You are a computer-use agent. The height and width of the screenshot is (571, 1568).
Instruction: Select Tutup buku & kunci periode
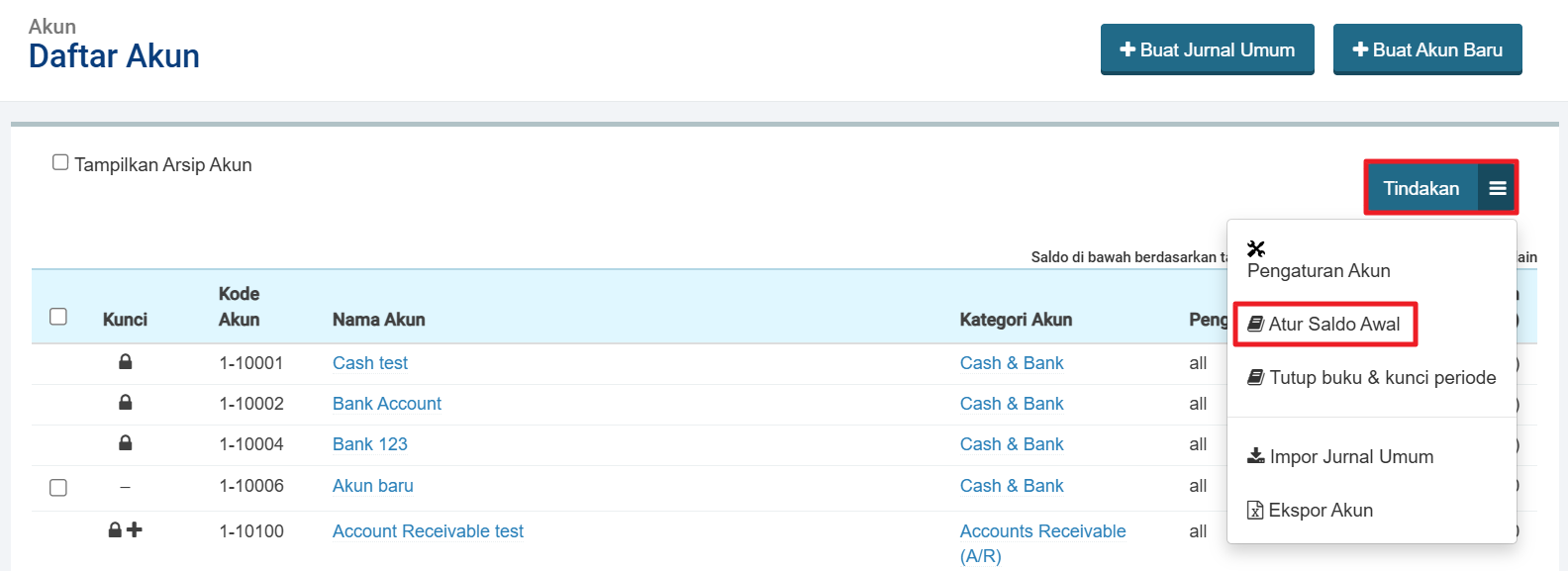pos(1382,377)
